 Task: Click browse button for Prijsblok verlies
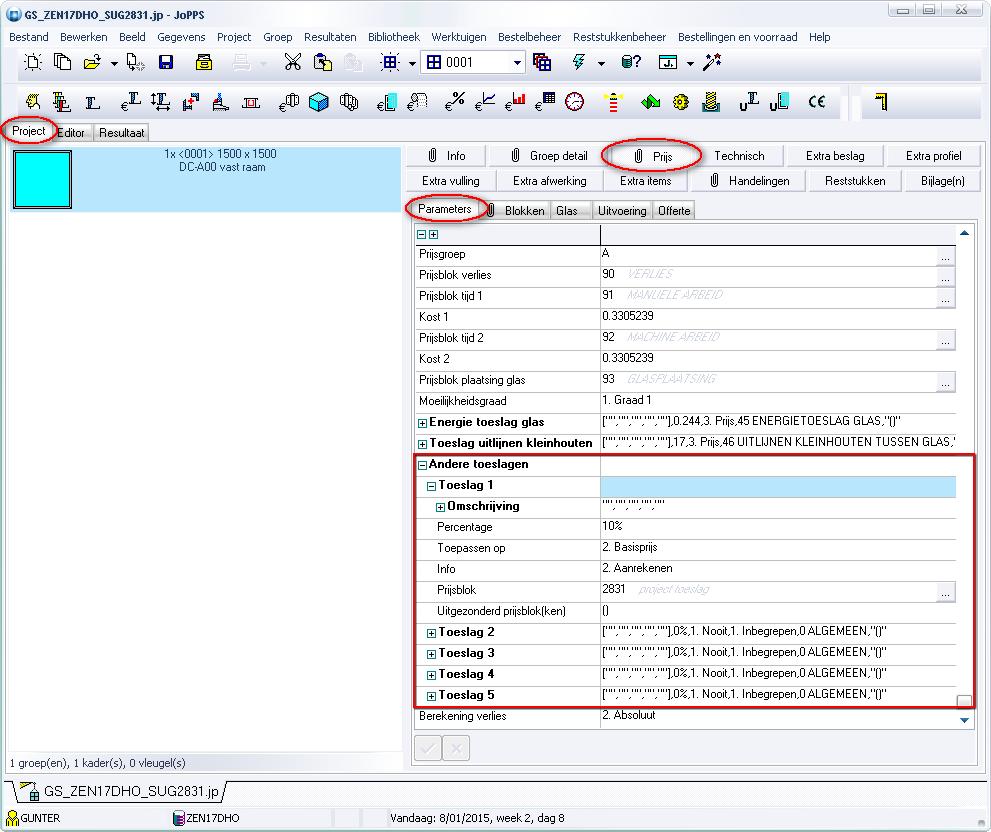coord(945,277)
